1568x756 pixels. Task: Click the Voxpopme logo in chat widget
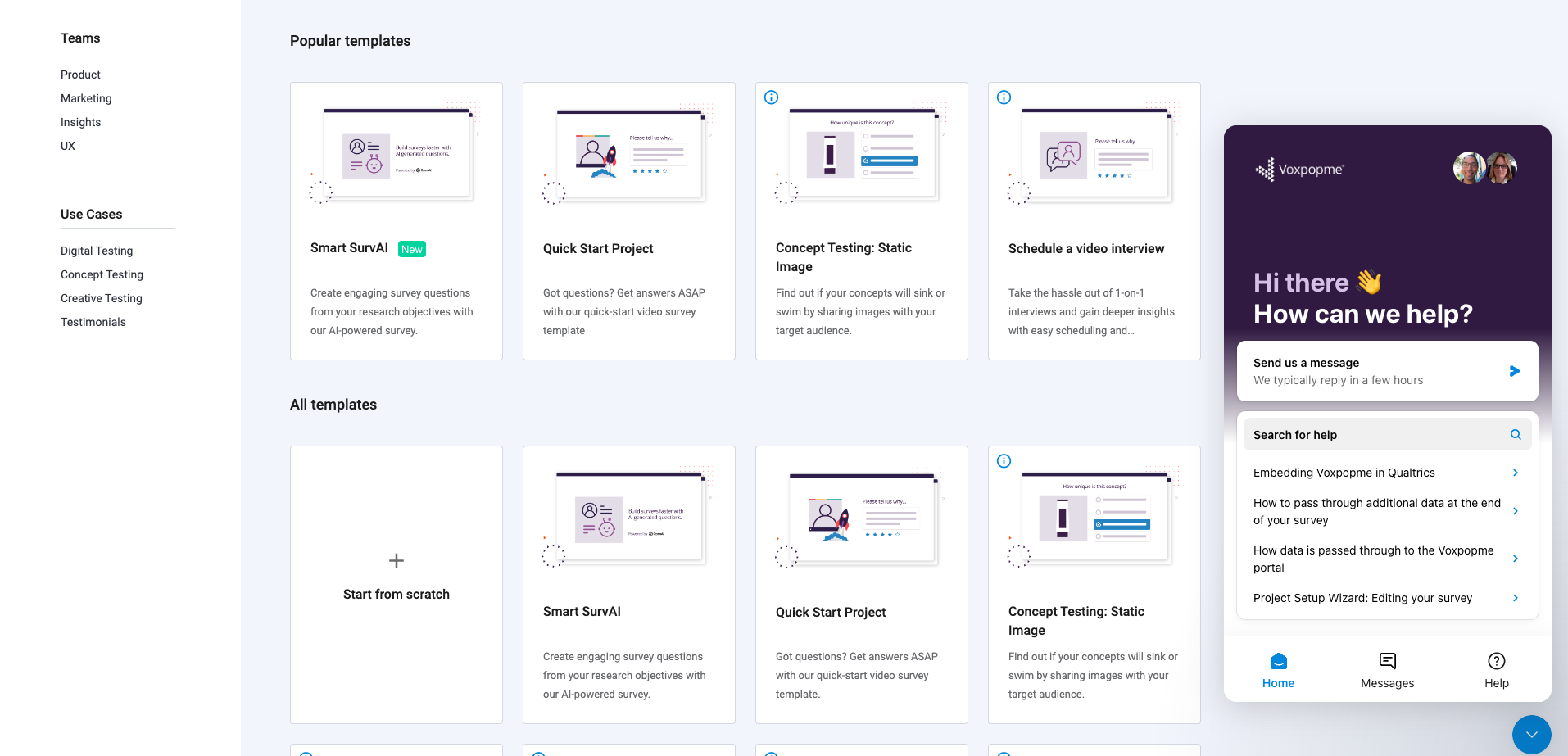coord(1300,170)
